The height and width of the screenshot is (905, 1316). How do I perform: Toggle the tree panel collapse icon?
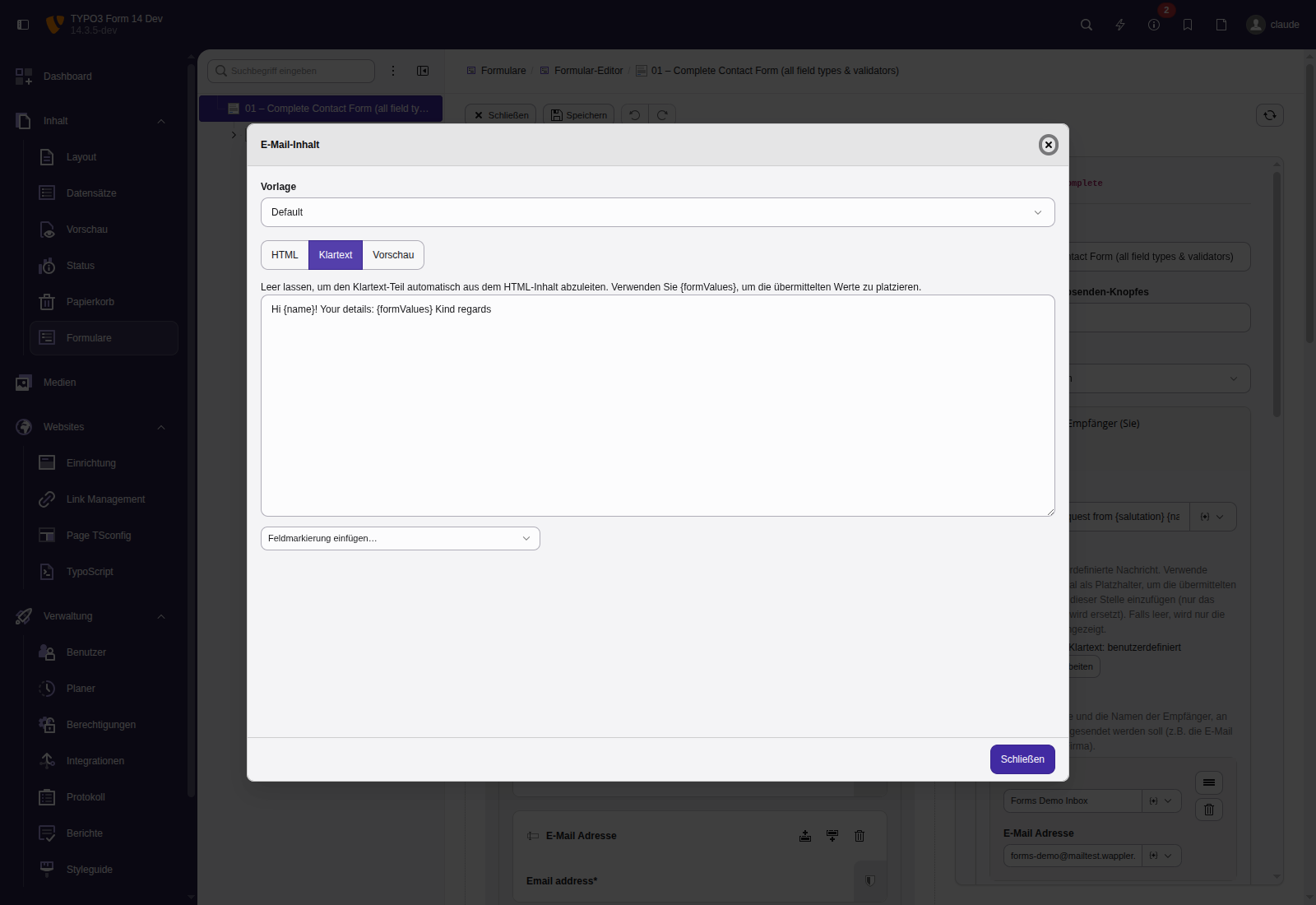pos(423,71)
